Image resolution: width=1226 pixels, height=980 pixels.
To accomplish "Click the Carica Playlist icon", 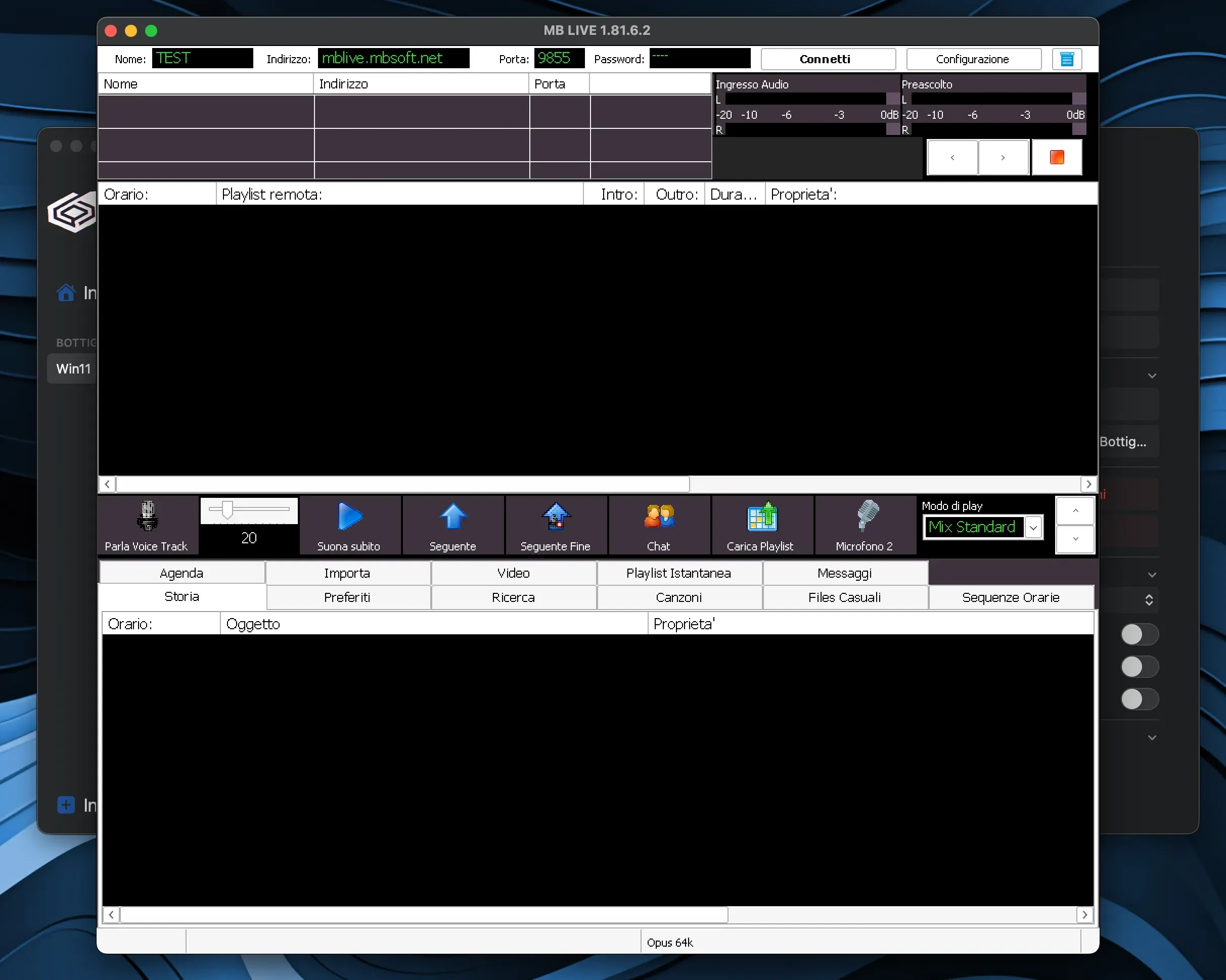I will coord(762,516).
